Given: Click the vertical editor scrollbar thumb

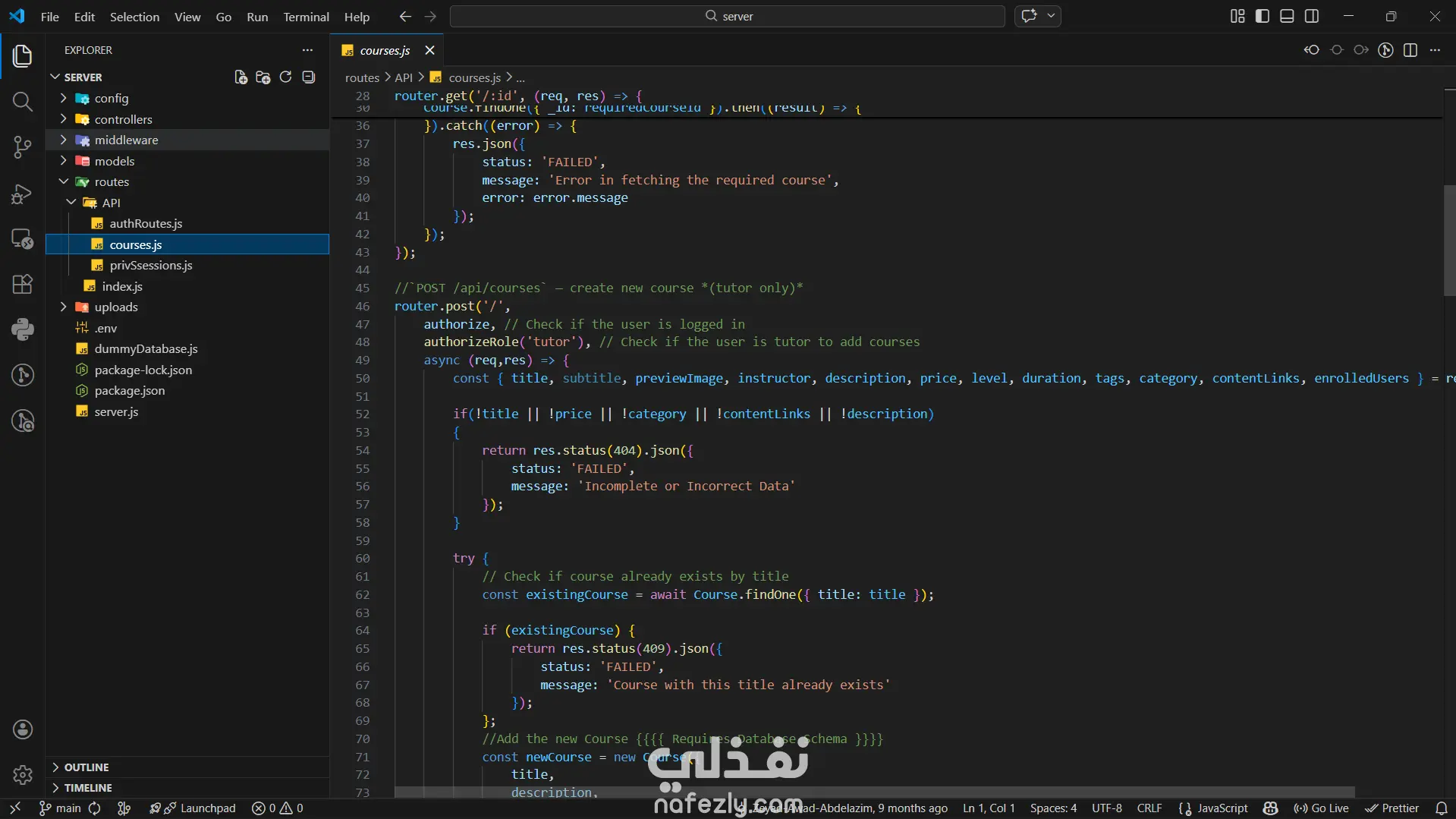Looking at the screenshot, I should coord(1449,240).
